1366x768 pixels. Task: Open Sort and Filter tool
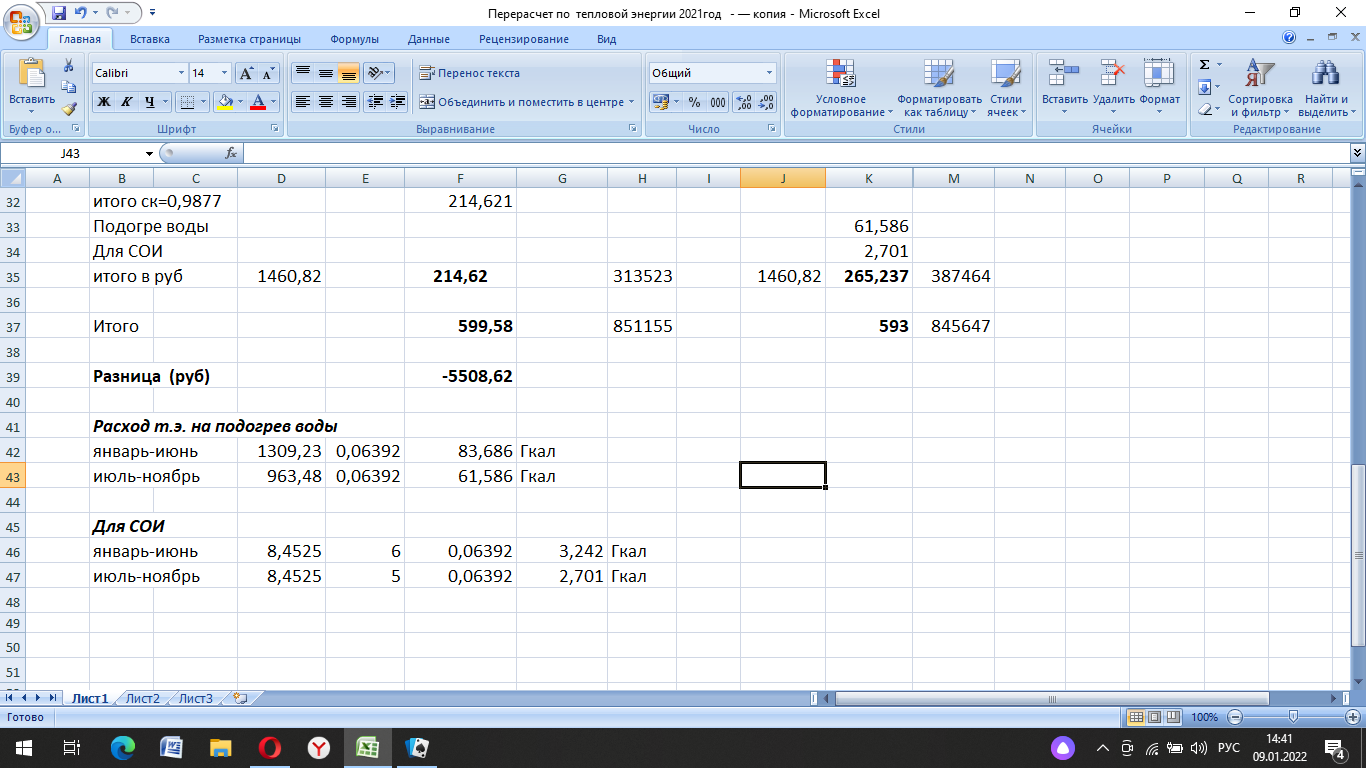tap(1259, 86)
